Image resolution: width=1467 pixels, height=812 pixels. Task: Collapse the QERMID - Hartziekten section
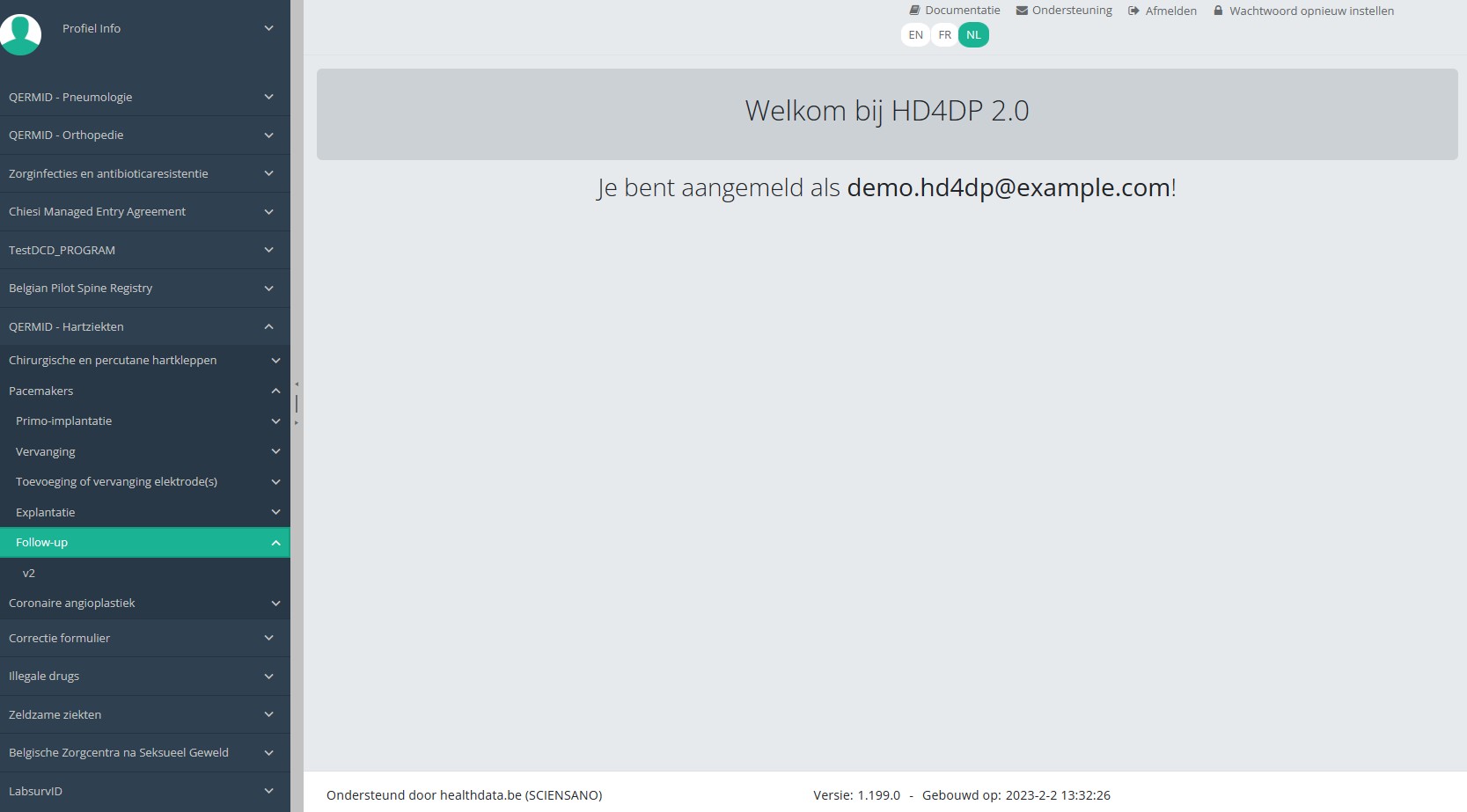coord(268,326)
